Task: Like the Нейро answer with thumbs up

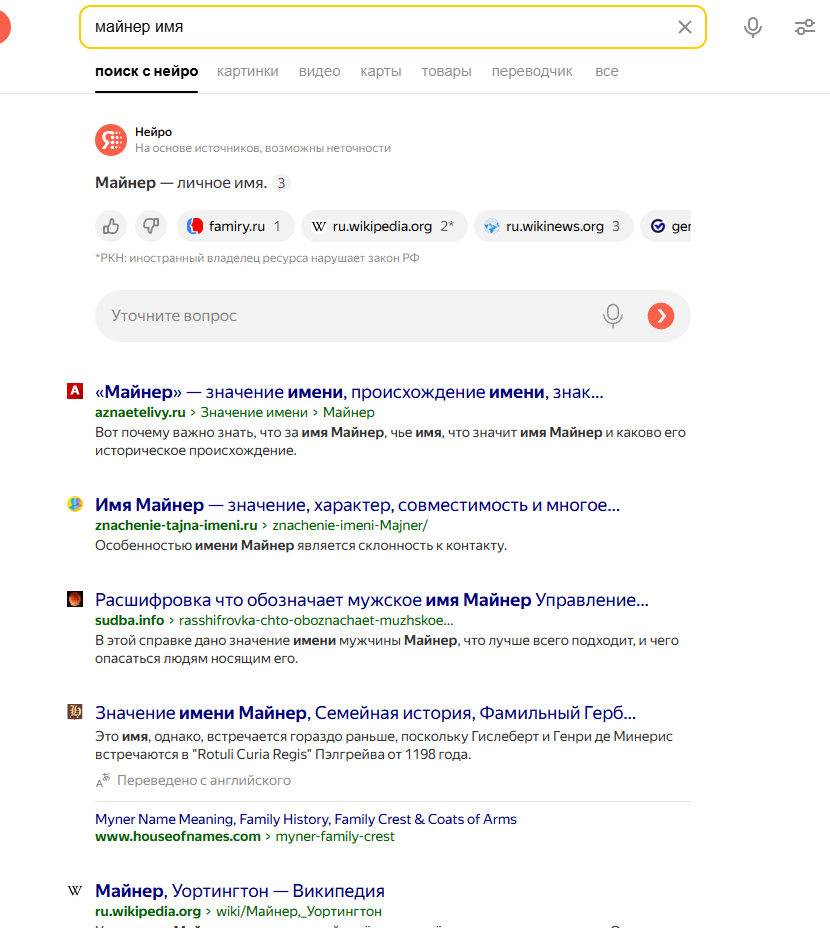Action: 111,226
